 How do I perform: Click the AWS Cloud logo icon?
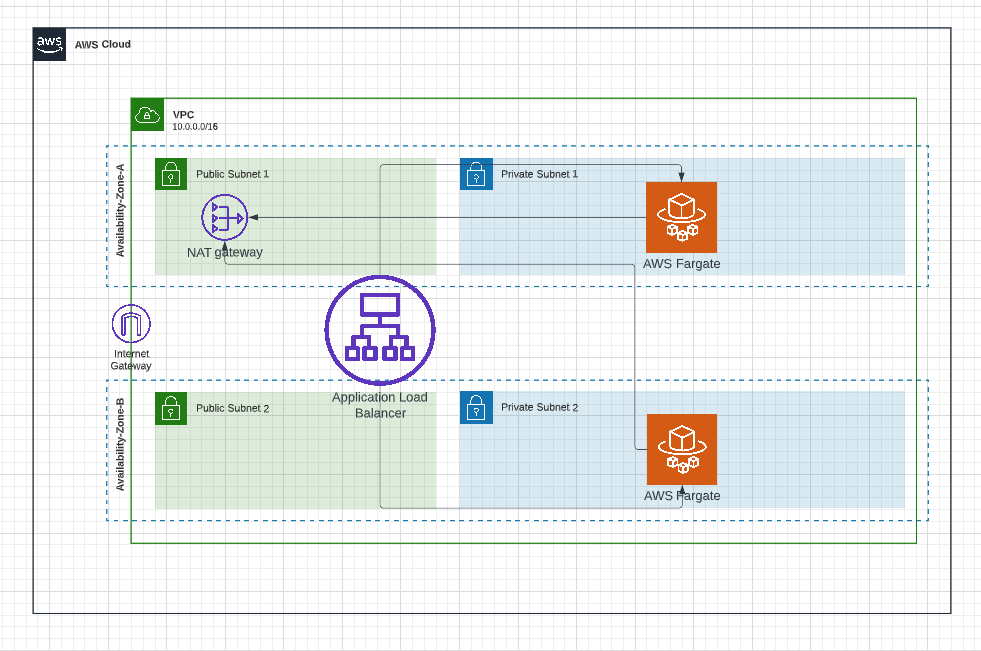(x=48, y=44)
